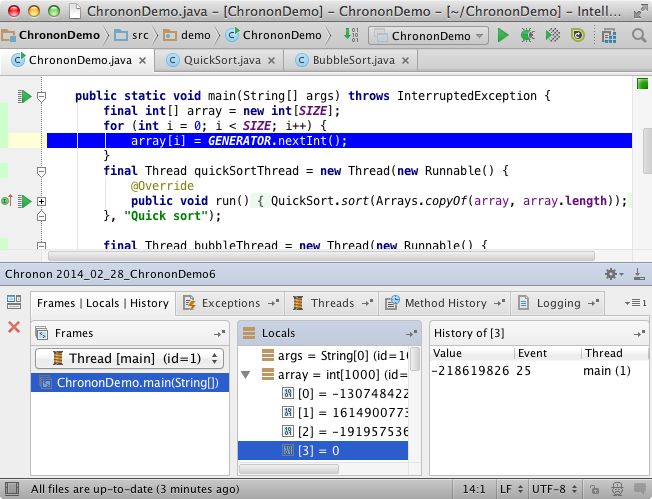Toggle code fold at run() method
This screenshot has height=499, width=652.
(x=42, y=201)
